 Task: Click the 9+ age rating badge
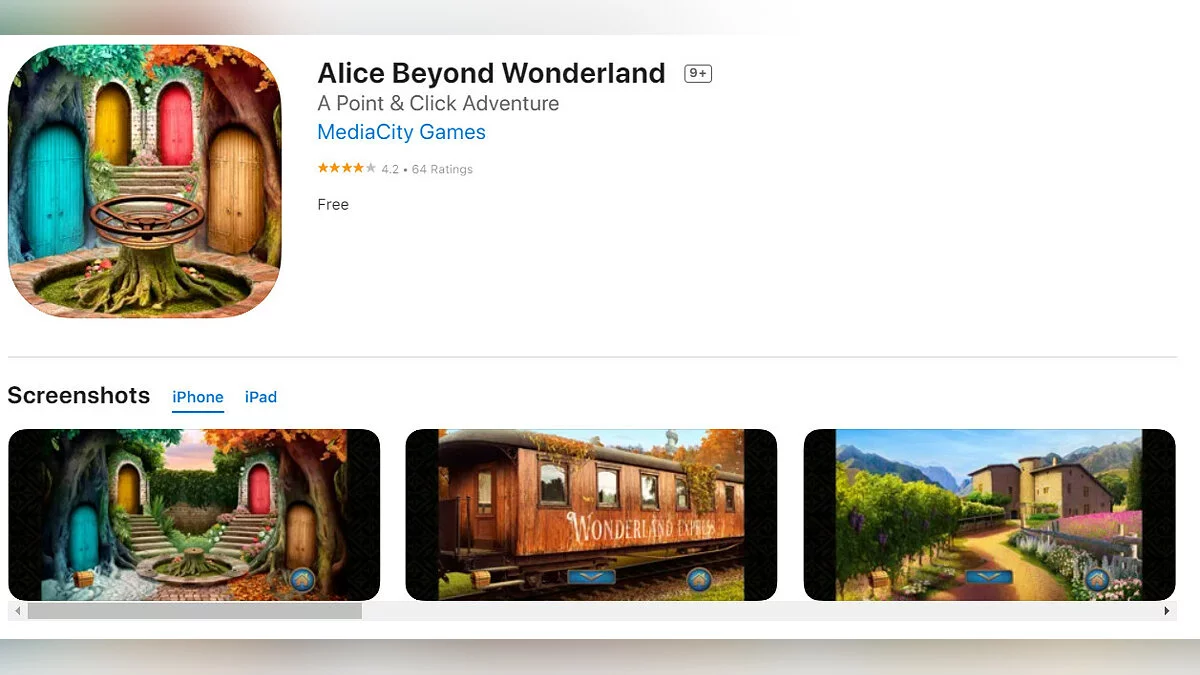698,73
